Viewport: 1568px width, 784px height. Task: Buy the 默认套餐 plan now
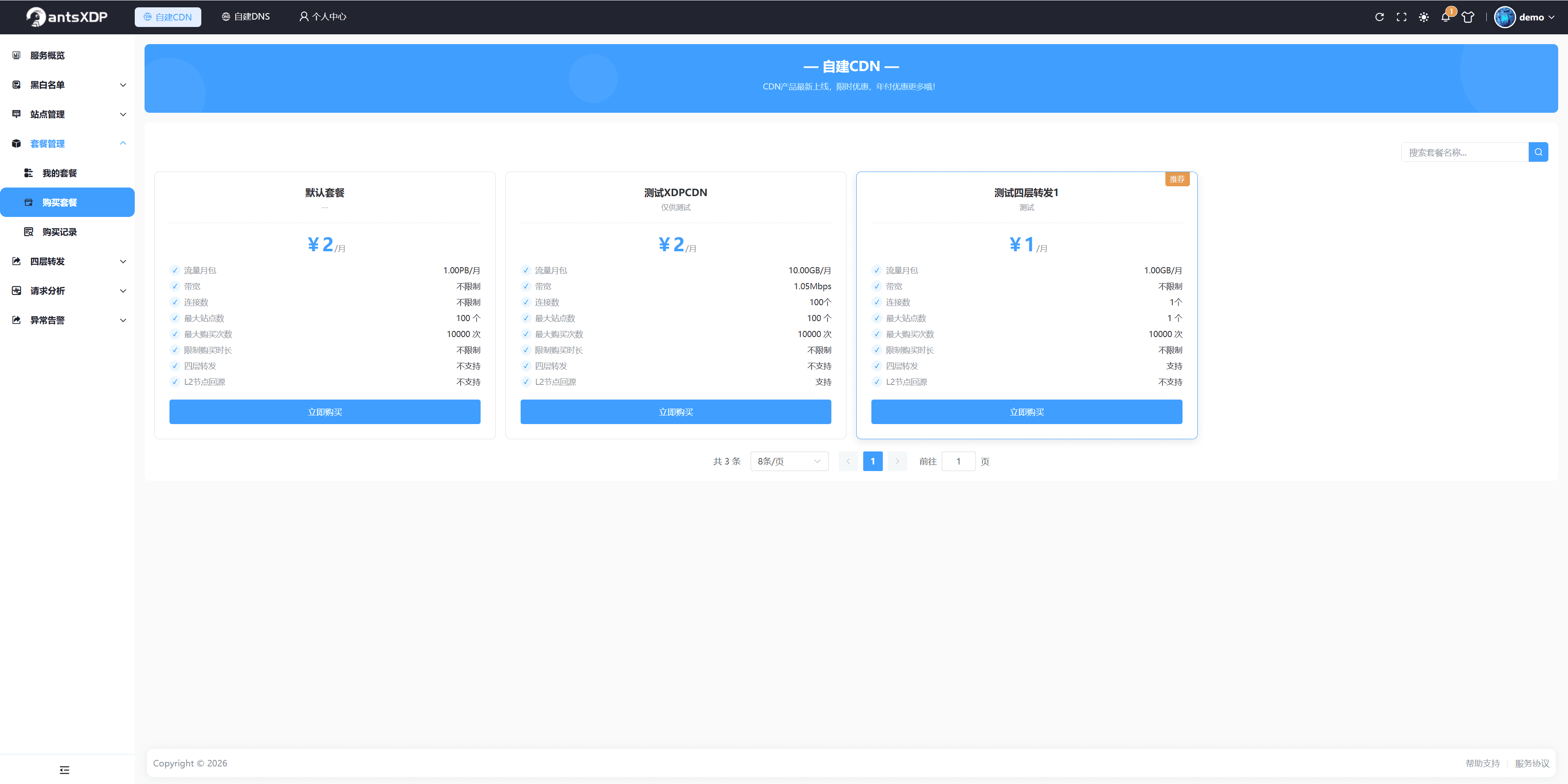coord(325,412)
